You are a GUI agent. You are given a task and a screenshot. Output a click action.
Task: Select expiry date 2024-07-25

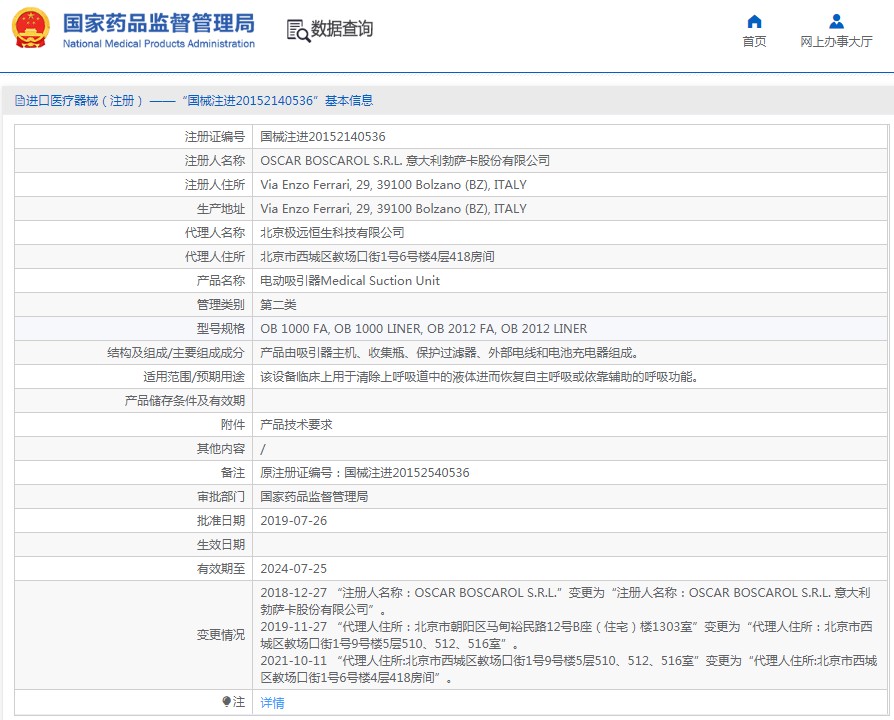pos(294,568)
